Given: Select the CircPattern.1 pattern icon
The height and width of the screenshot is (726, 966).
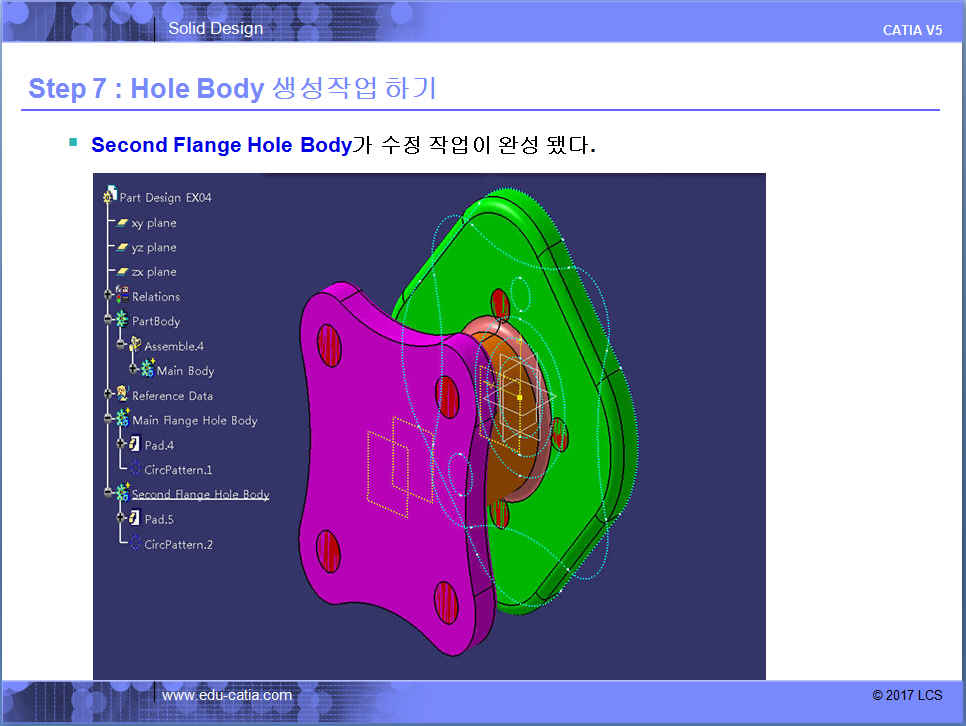Looking at the screenshot, I should (x=135, y=469).
